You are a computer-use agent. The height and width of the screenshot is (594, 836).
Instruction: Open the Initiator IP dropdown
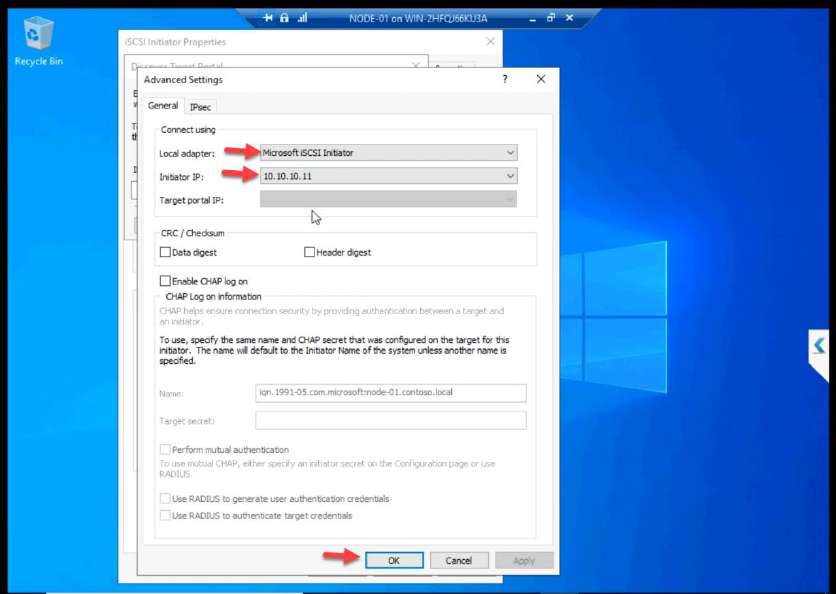(389, 176)
